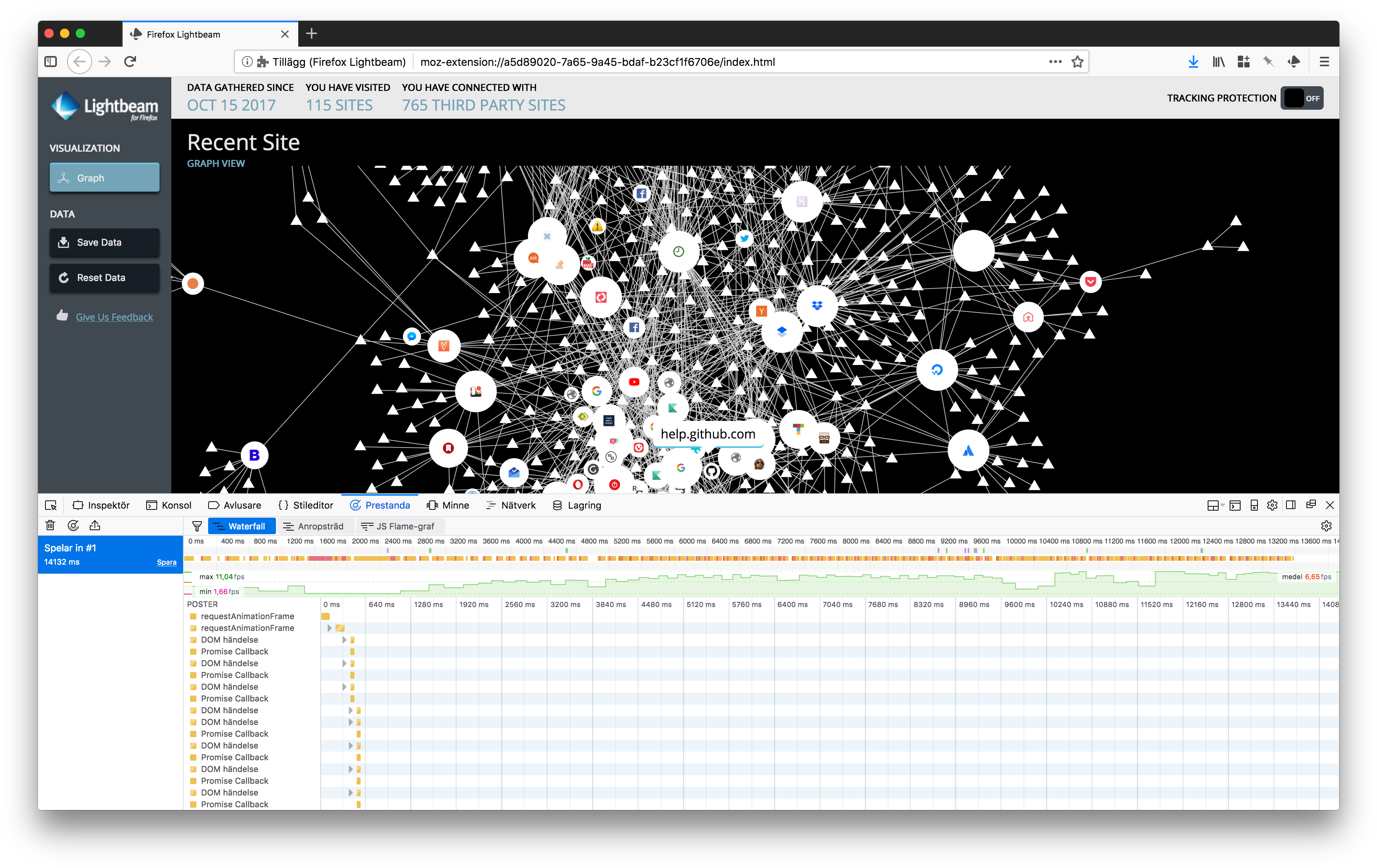Click the Lightbeam for Firefox logo
Image resolution: width=1377 pixels, height=868 pixels.
coord(104,106)
